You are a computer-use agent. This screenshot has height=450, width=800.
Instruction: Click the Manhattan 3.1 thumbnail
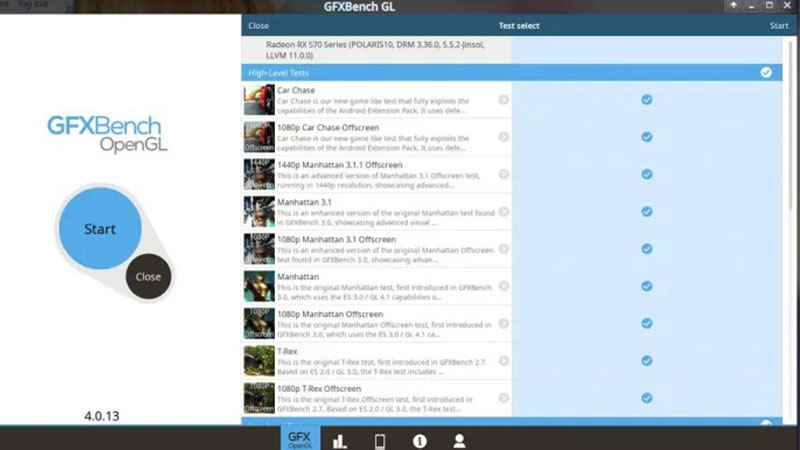(259, 211)
